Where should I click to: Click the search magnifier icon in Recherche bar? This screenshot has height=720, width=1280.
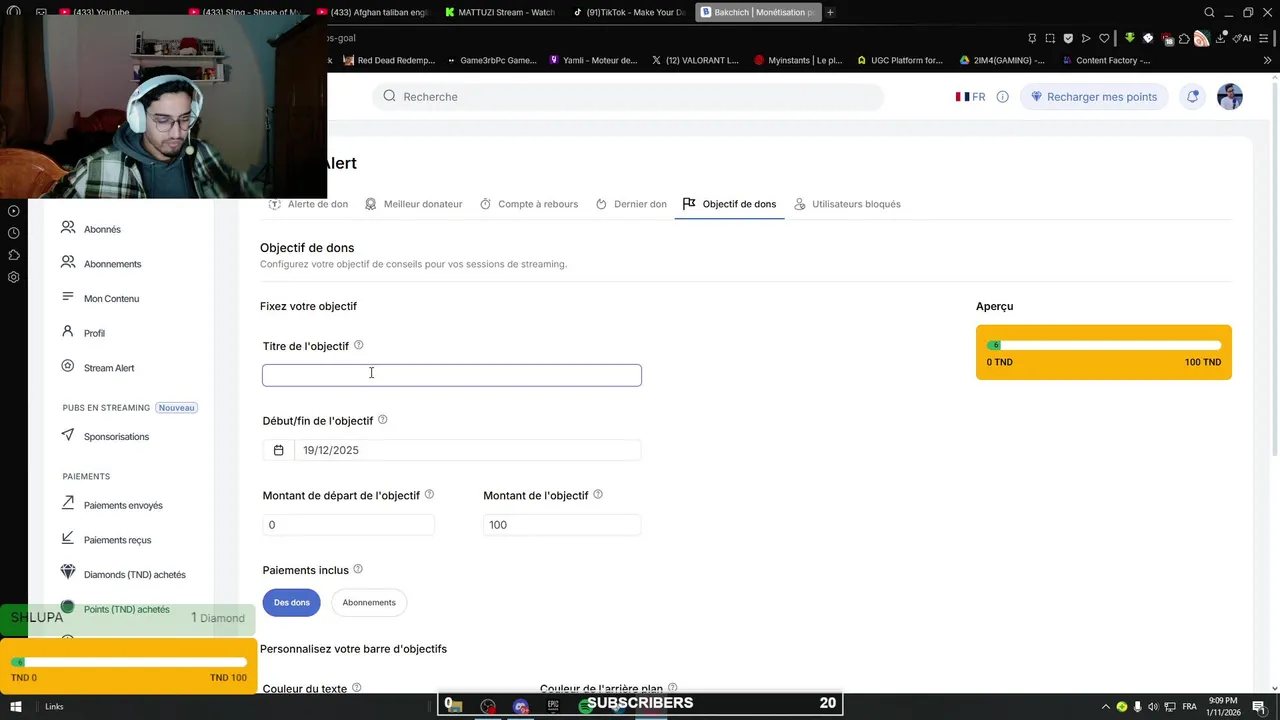coord(390,96)
